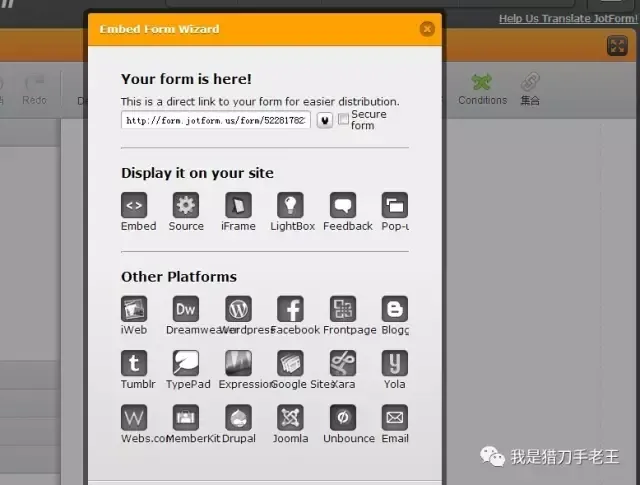Toggle the fullscreen expand icon

pos(617,46)
